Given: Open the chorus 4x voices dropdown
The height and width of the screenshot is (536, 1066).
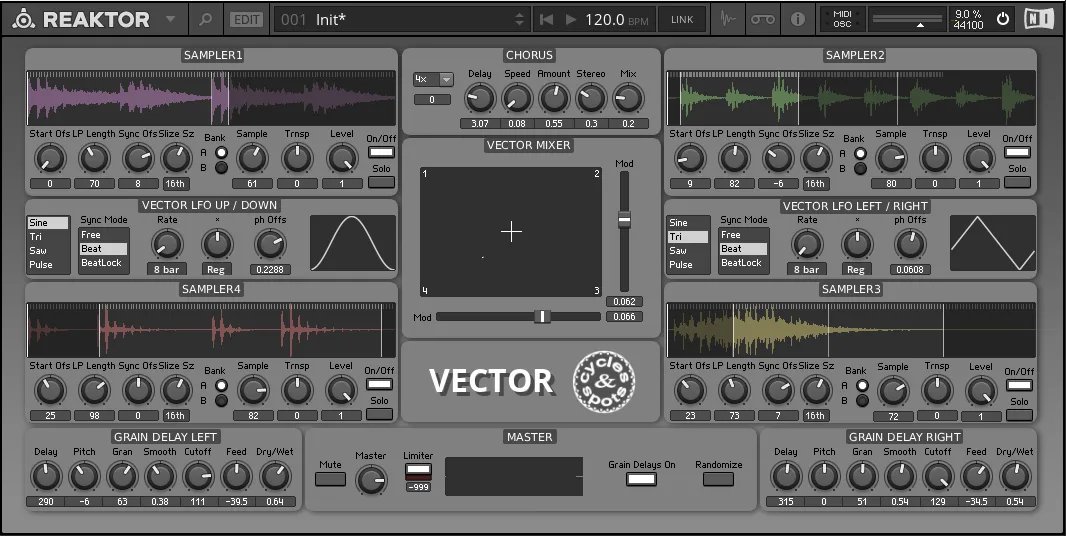Looking at the screenshot, I should (433, 79).
